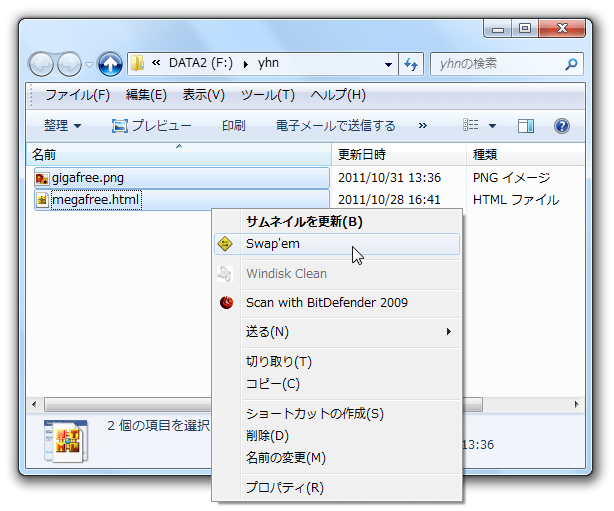Viewport: 614px width, 511px height.
Task: Click 電子メールで送信する toolbar button
Action: [x=336, y=126]
